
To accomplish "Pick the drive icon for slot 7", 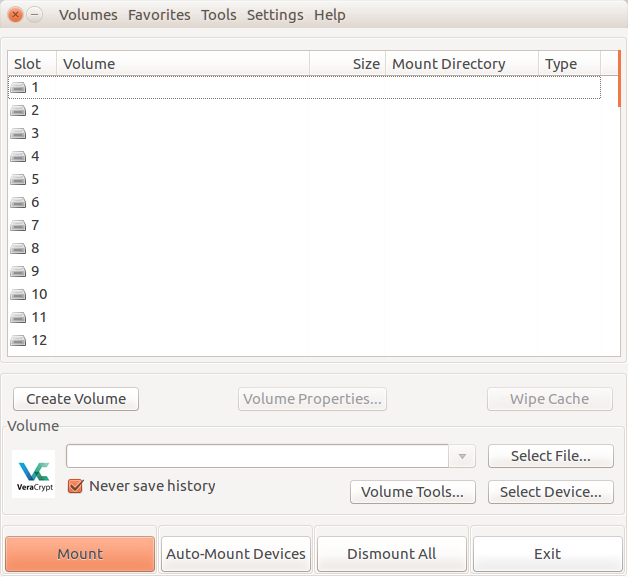I will coord(19,226).
